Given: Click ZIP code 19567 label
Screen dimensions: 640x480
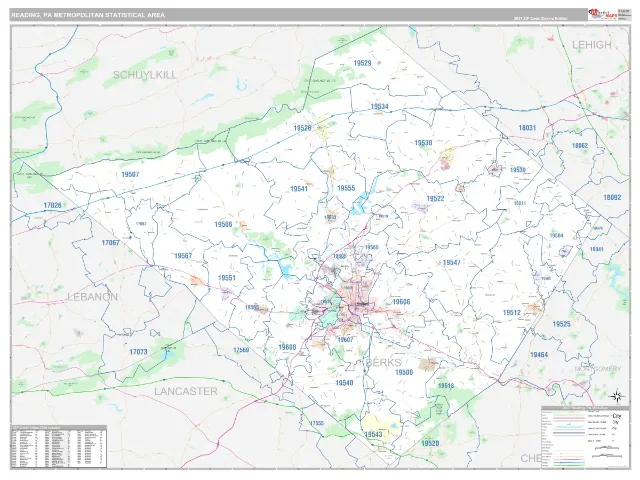Looking at the screenshot, I should click(183, 256).
